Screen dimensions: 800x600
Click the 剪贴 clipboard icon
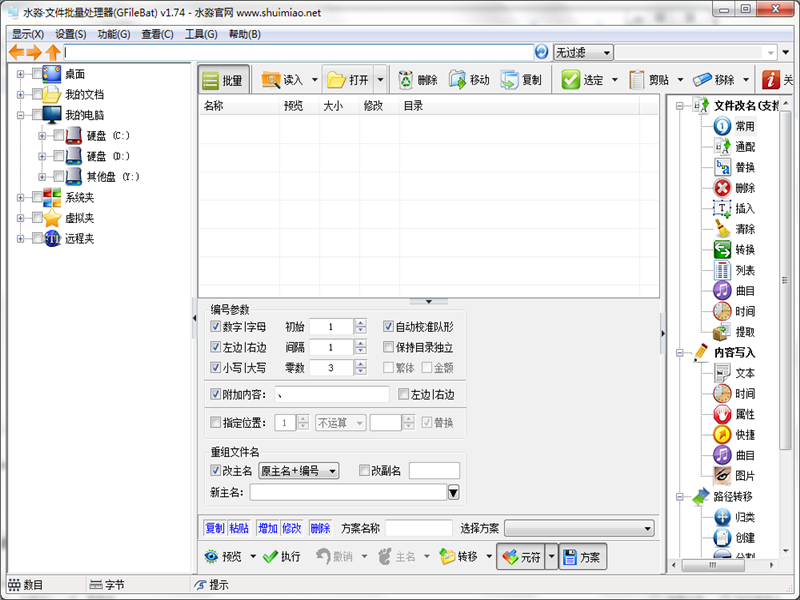coord(637,80)
